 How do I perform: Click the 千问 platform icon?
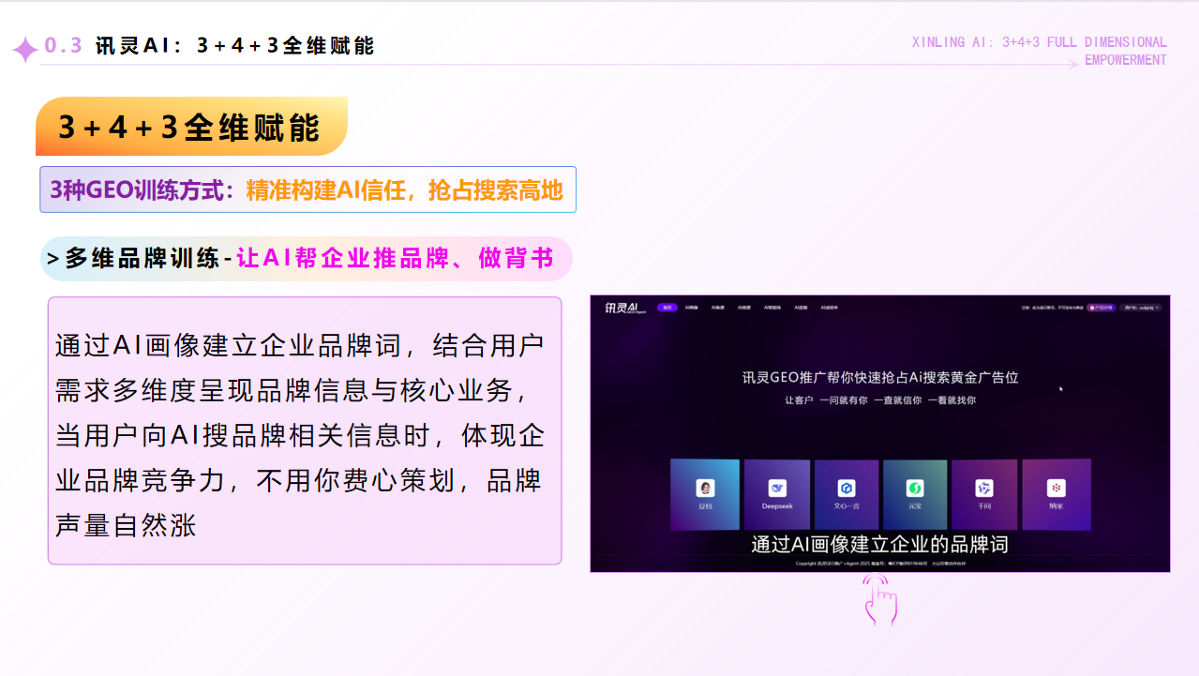(x=984, y=488)
